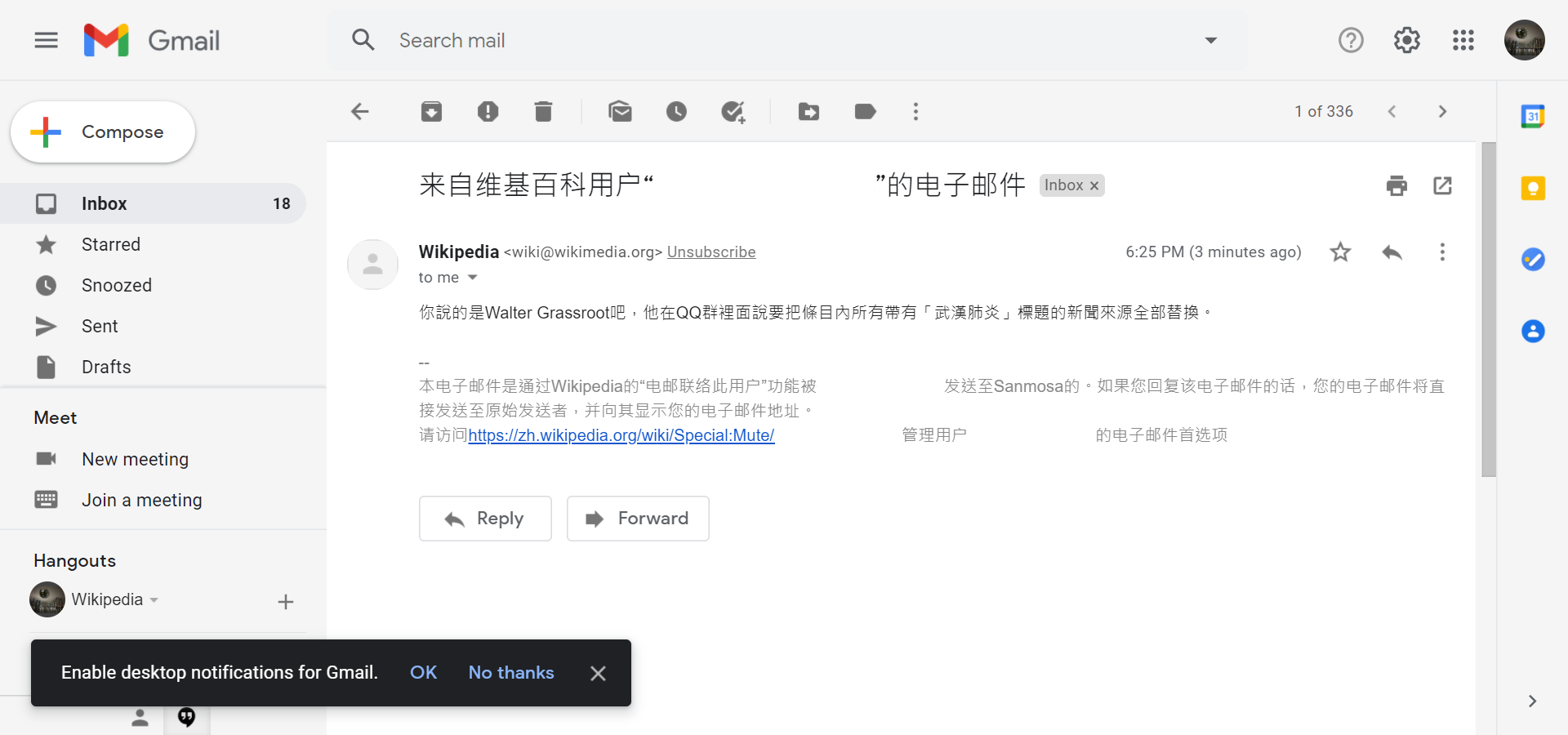Go back to inbox arrow
This screenshot has height=735, width=1568.
click(360, 111)
